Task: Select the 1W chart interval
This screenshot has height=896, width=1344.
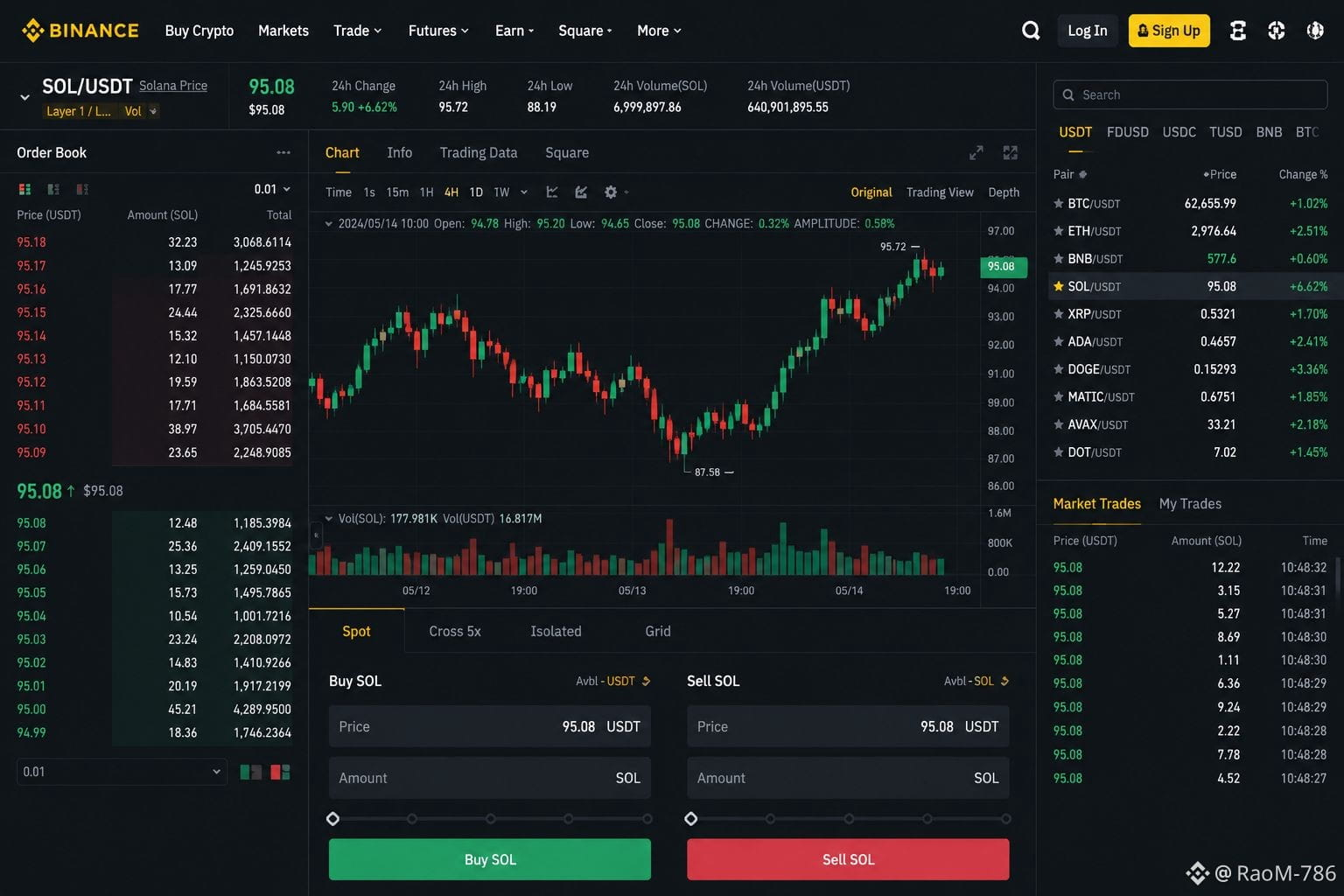Action: click(x=501, y=192)
